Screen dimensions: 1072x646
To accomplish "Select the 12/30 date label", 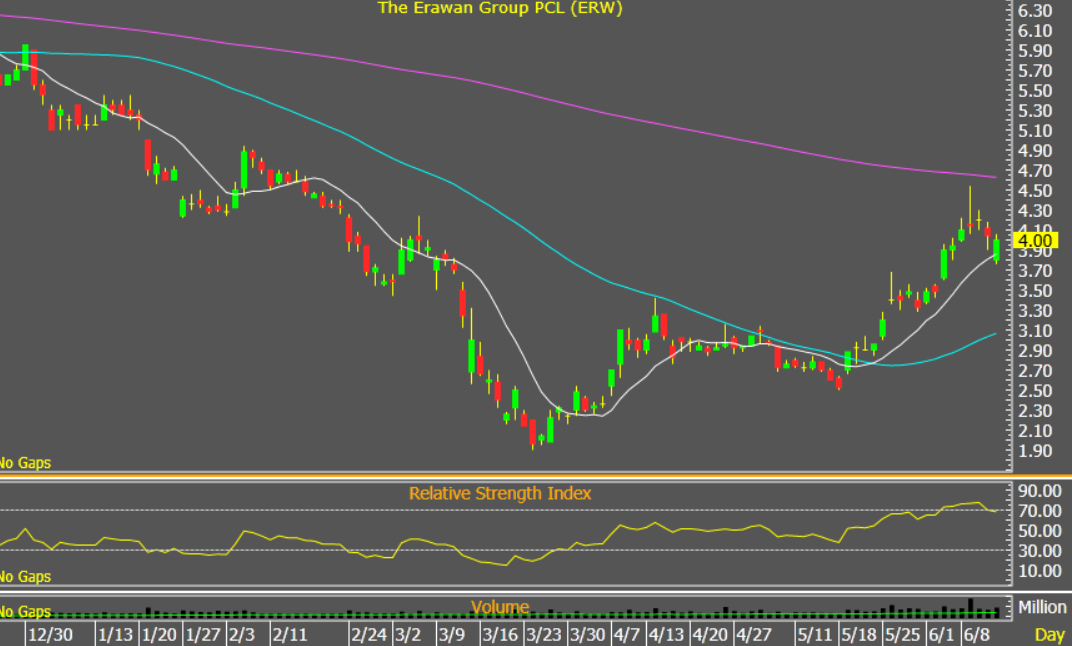I will coord(50,634).
